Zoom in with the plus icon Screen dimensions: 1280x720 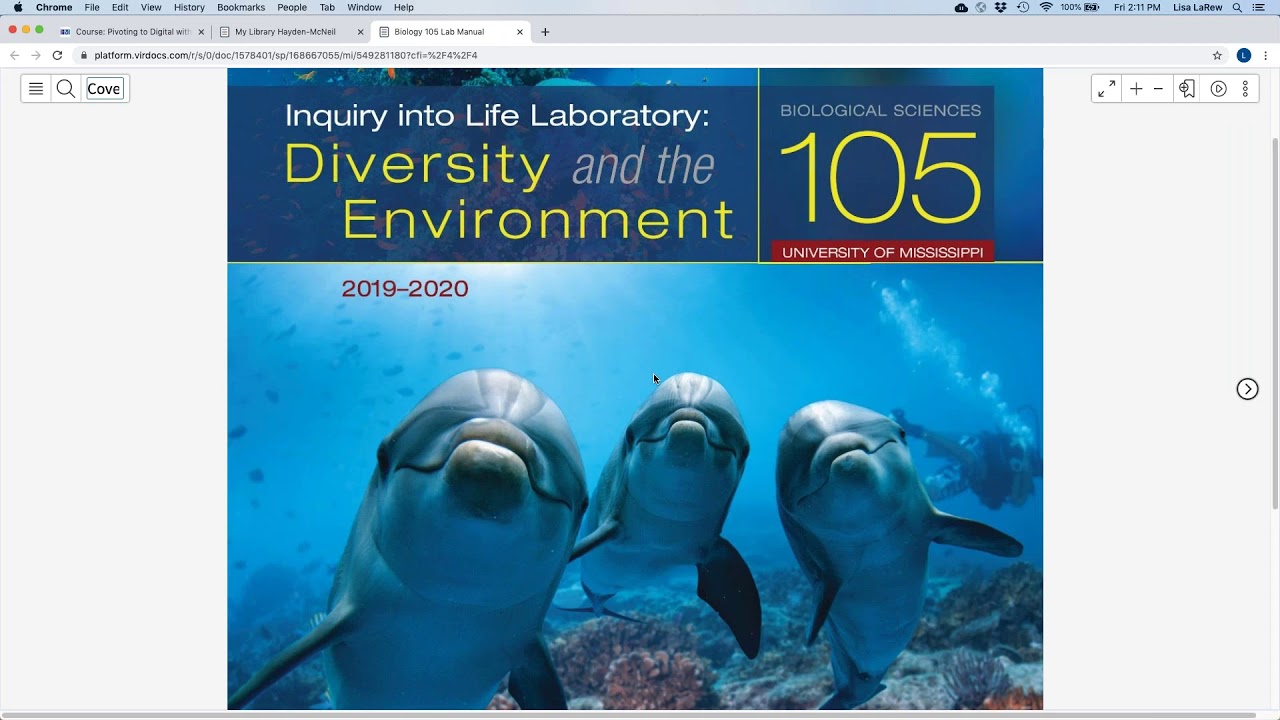pyautogui.click(x=1136, y=89)
